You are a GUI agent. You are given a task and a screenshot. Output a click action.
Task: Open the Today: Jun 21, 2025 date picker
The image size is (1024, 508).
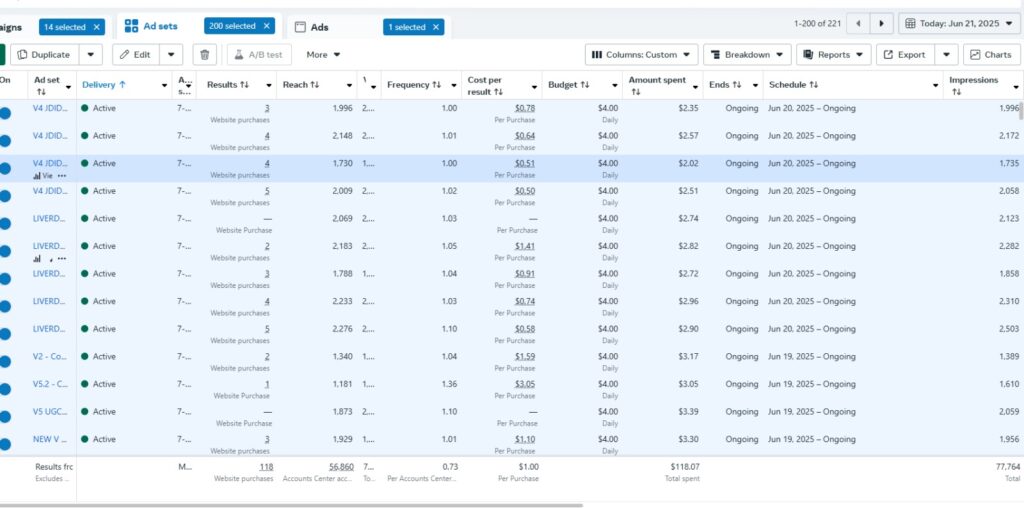click(x=958, y=24)
